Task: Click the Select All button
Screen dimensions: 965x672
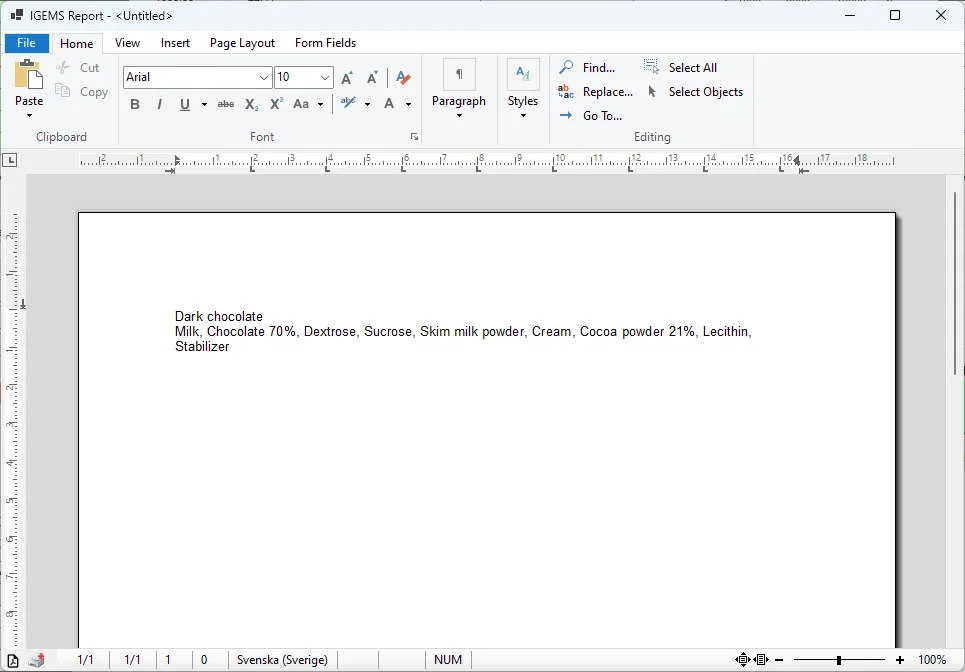Action: (x=680, y=68)
